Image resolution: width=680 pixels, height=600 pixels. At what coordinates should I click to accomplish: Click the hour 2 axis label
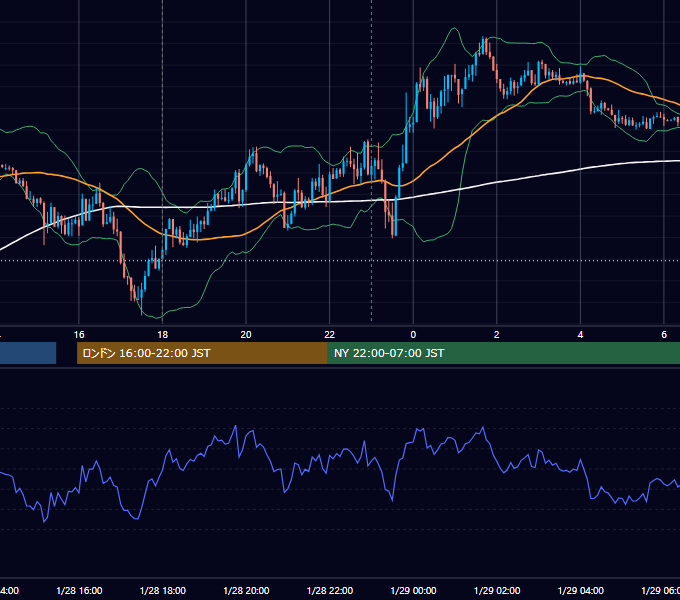(x=497, y=335)
